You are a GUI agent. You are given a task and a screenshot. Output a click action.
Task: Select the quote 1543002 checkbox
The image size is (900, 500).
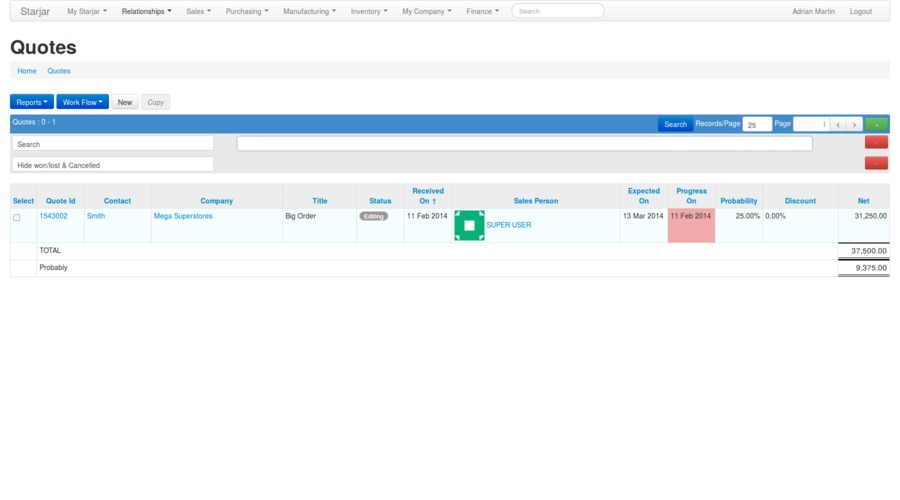16,217
